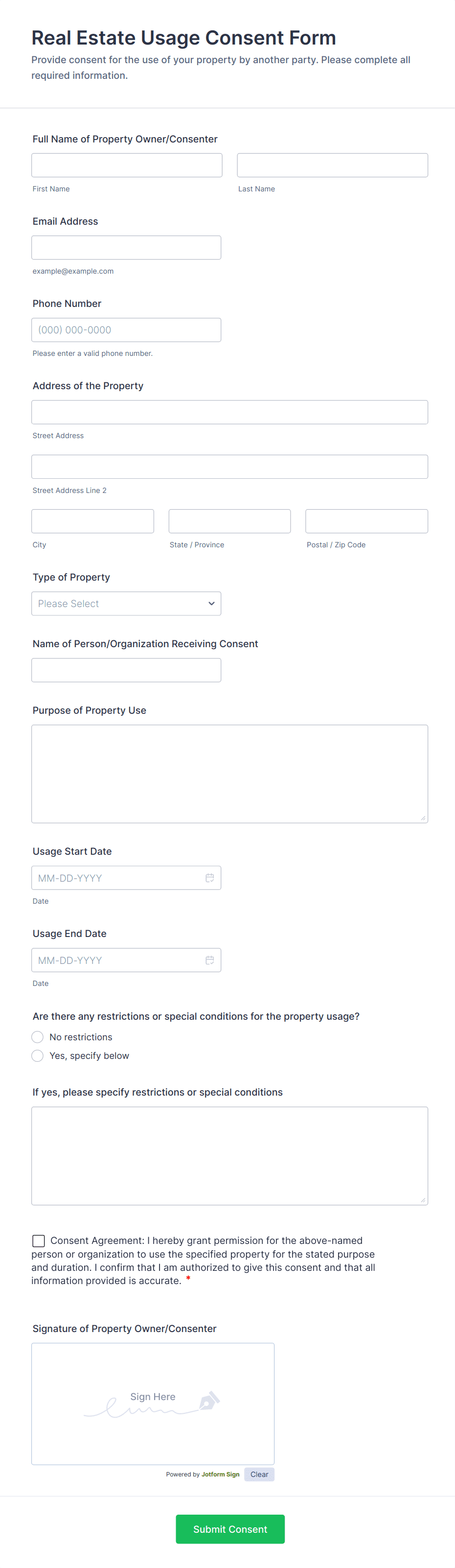
Task: Click the State / Province field
Action: point(229,521)
